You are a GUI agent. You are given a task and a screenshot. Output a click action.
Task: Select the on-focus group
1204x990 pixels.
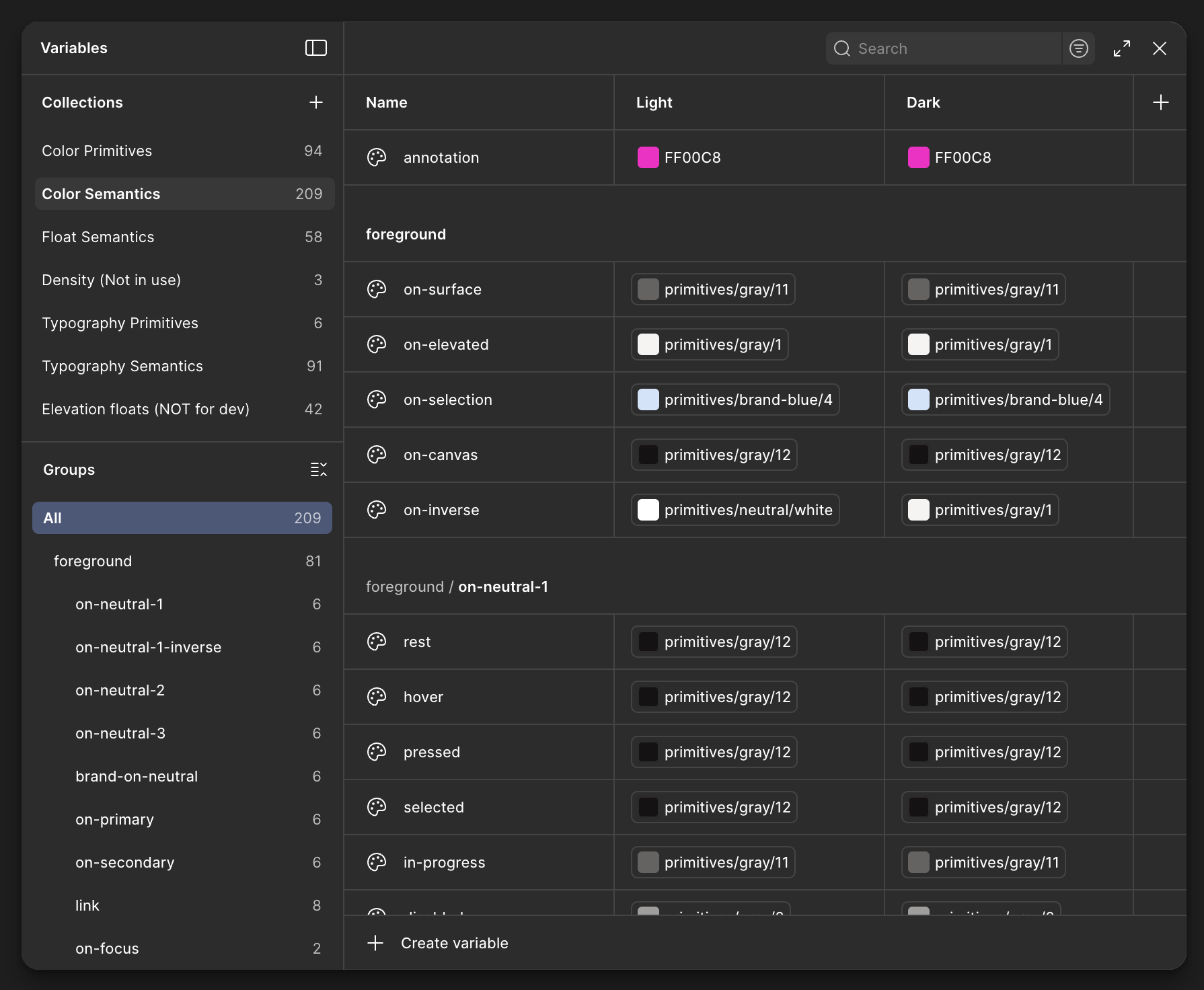[182, 948]
